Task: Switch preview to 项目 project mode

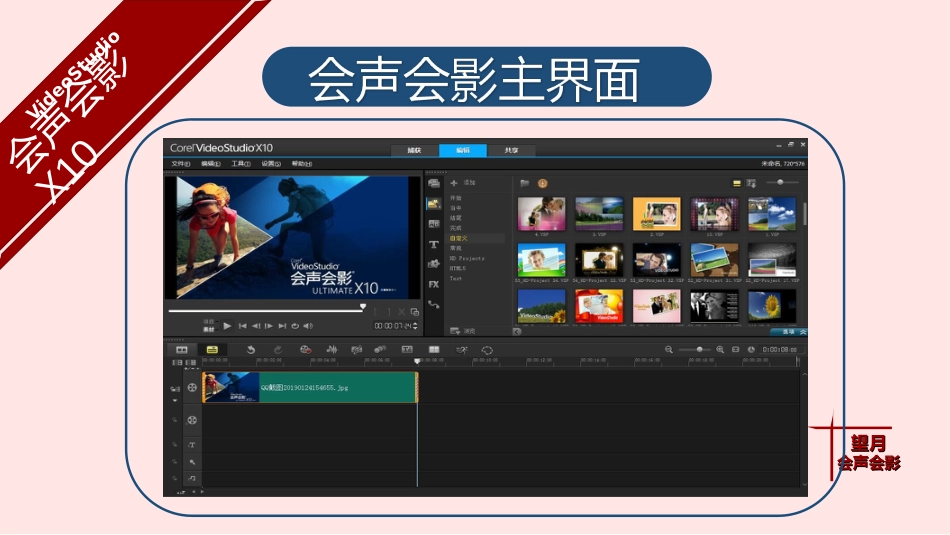Action: tap(208, 322)
